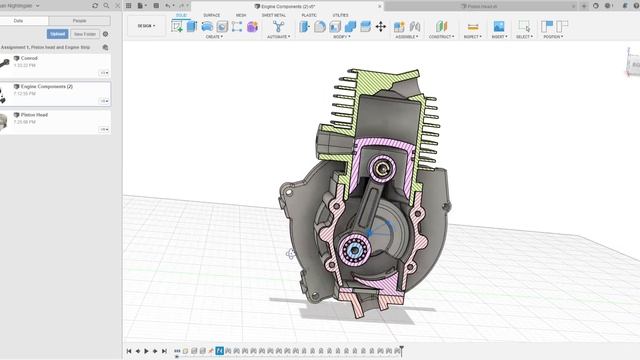Image resolution: width=640 pixels, height=360 pixels.
Task: Open data panel settings gear
Action: tap(105, 34)
